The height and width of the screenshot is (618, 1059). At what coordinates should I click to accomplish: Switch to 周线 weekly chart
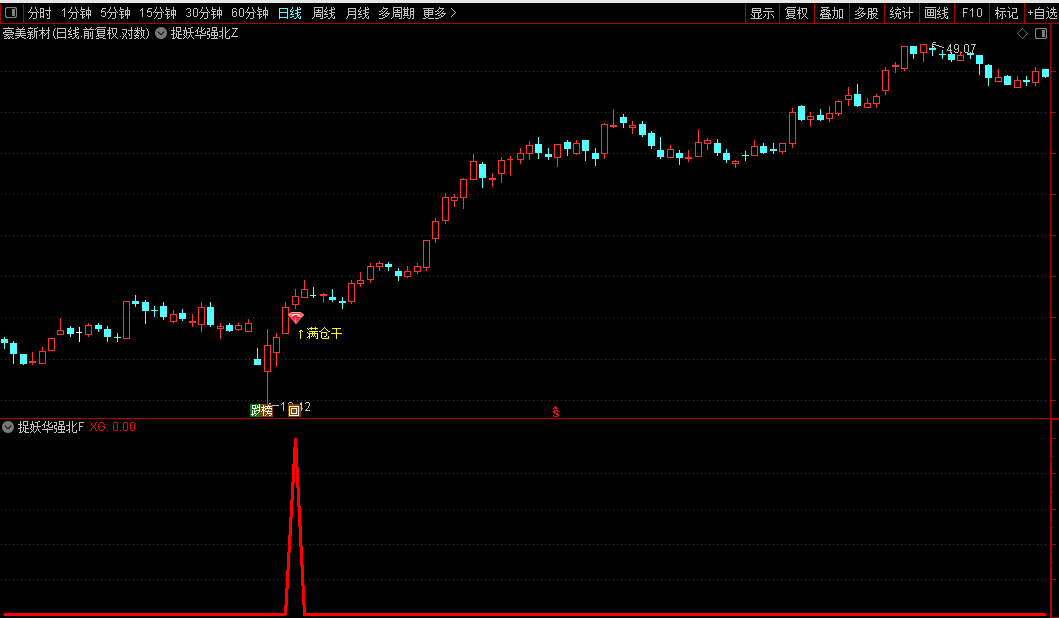[x=324, y=13]
